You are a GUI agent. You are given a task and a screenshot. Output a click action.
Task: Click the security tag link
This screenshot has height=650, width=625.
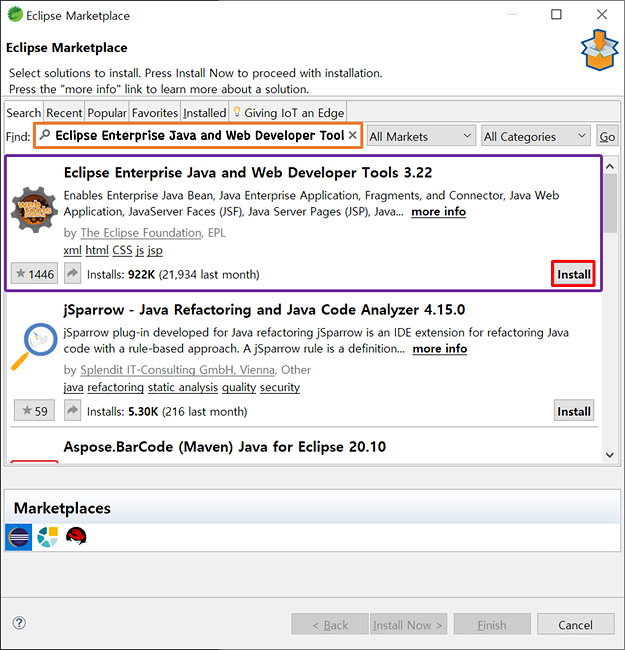pyautogui.click(x=280, y=387)
